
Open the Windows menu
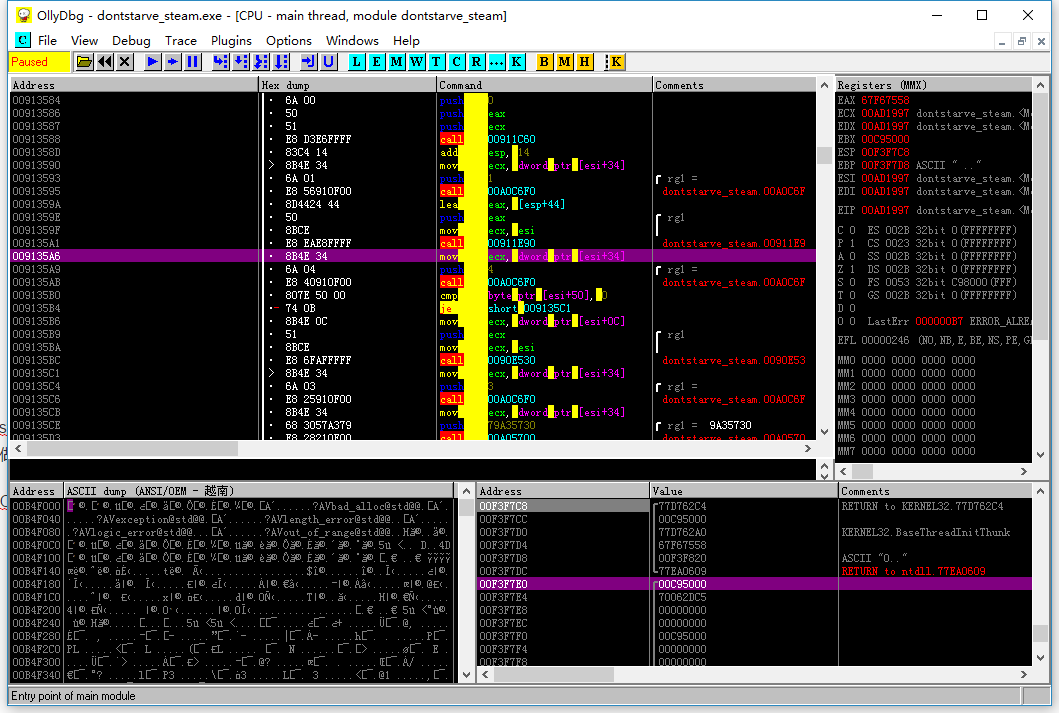click(x=352, y=41)
